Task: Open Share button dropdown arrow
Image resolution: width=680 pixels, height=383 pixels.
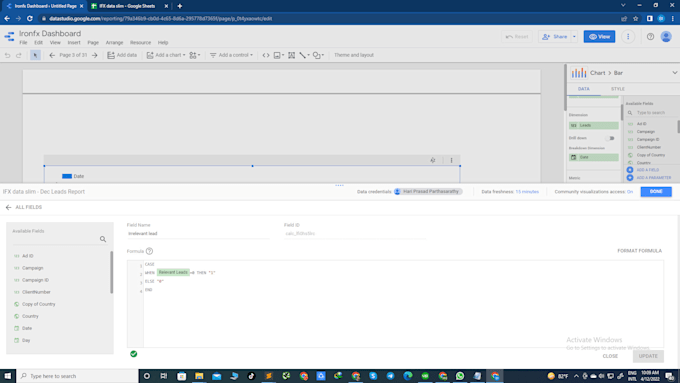Action: pyautogui.click(x=574, y=36)
